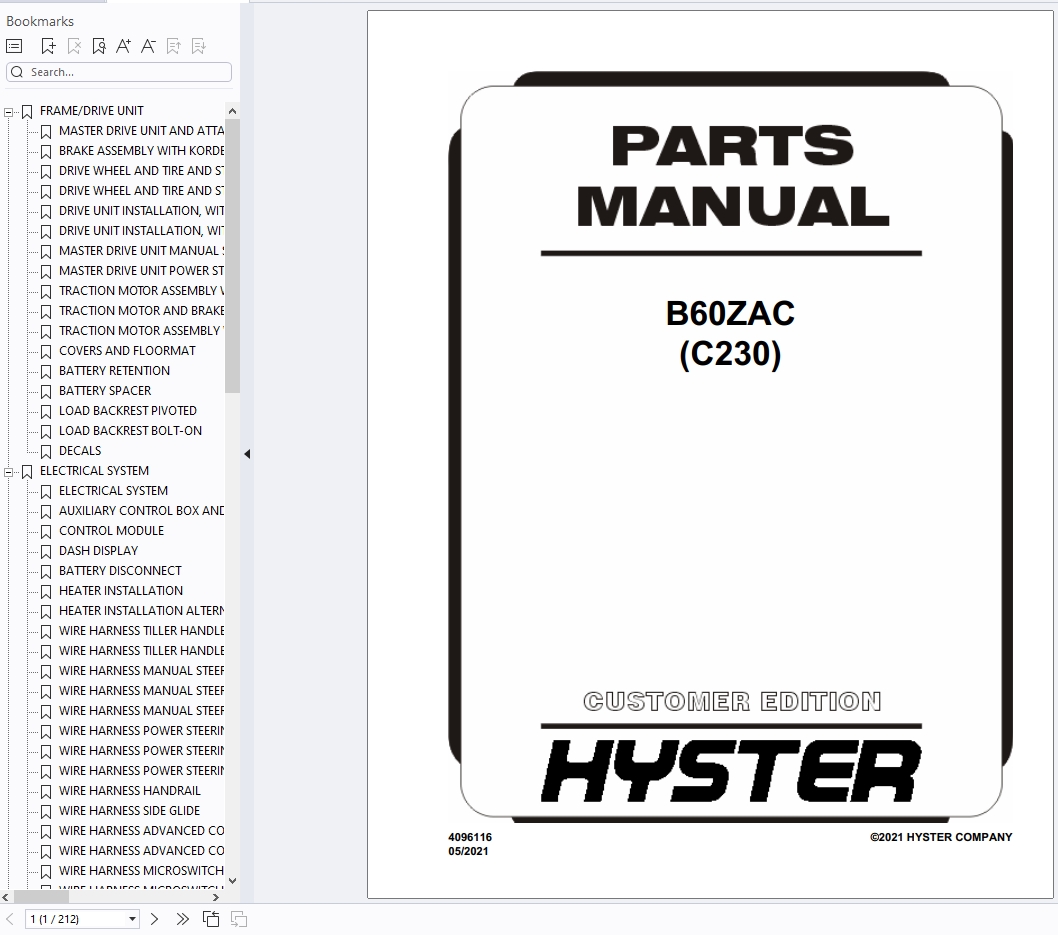Click the bookmarks scroll down arrow

click(232, 880)
